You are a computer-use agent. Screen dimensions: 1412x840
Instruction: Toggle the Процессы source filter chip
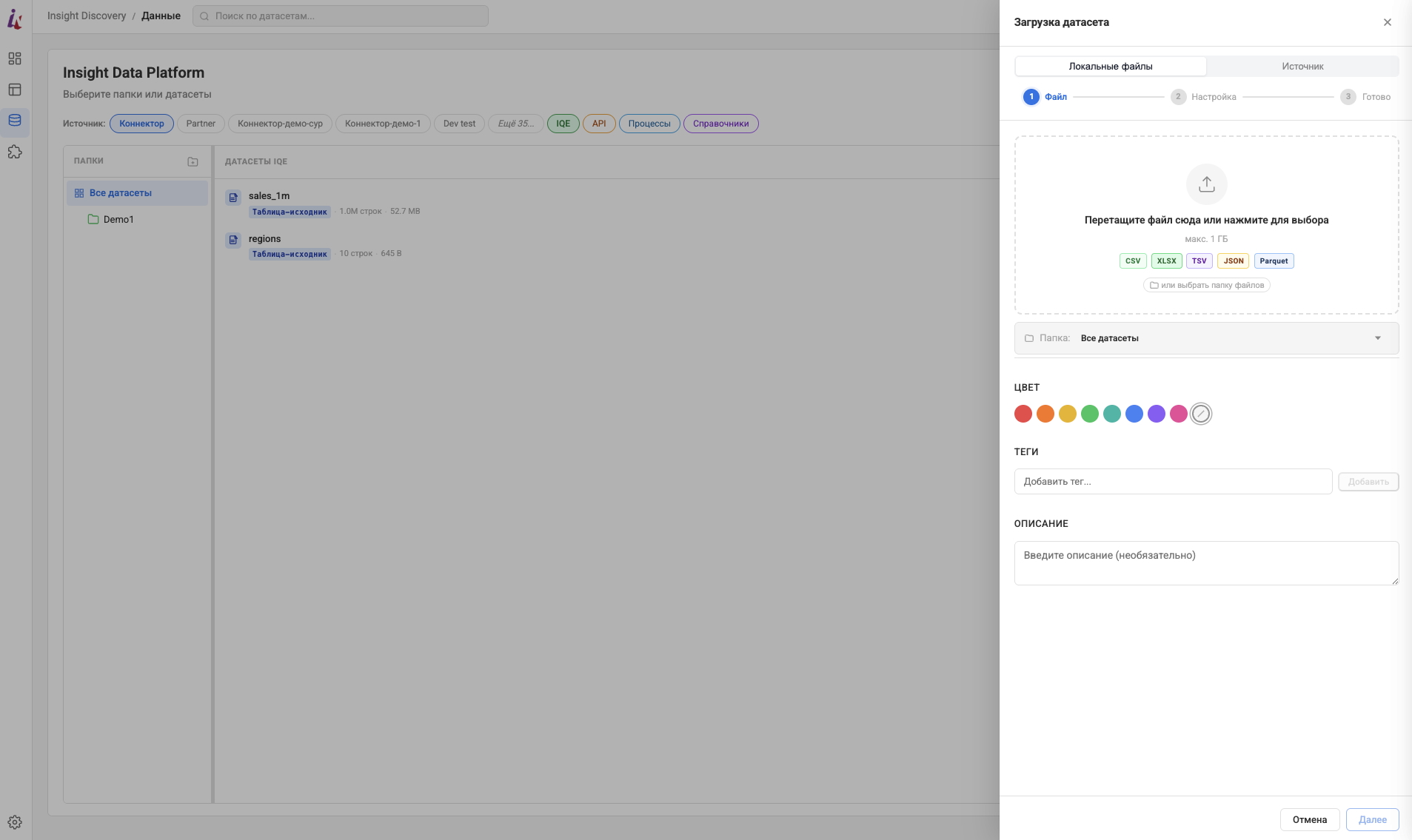pyautogui.click(x=649, y=124)
